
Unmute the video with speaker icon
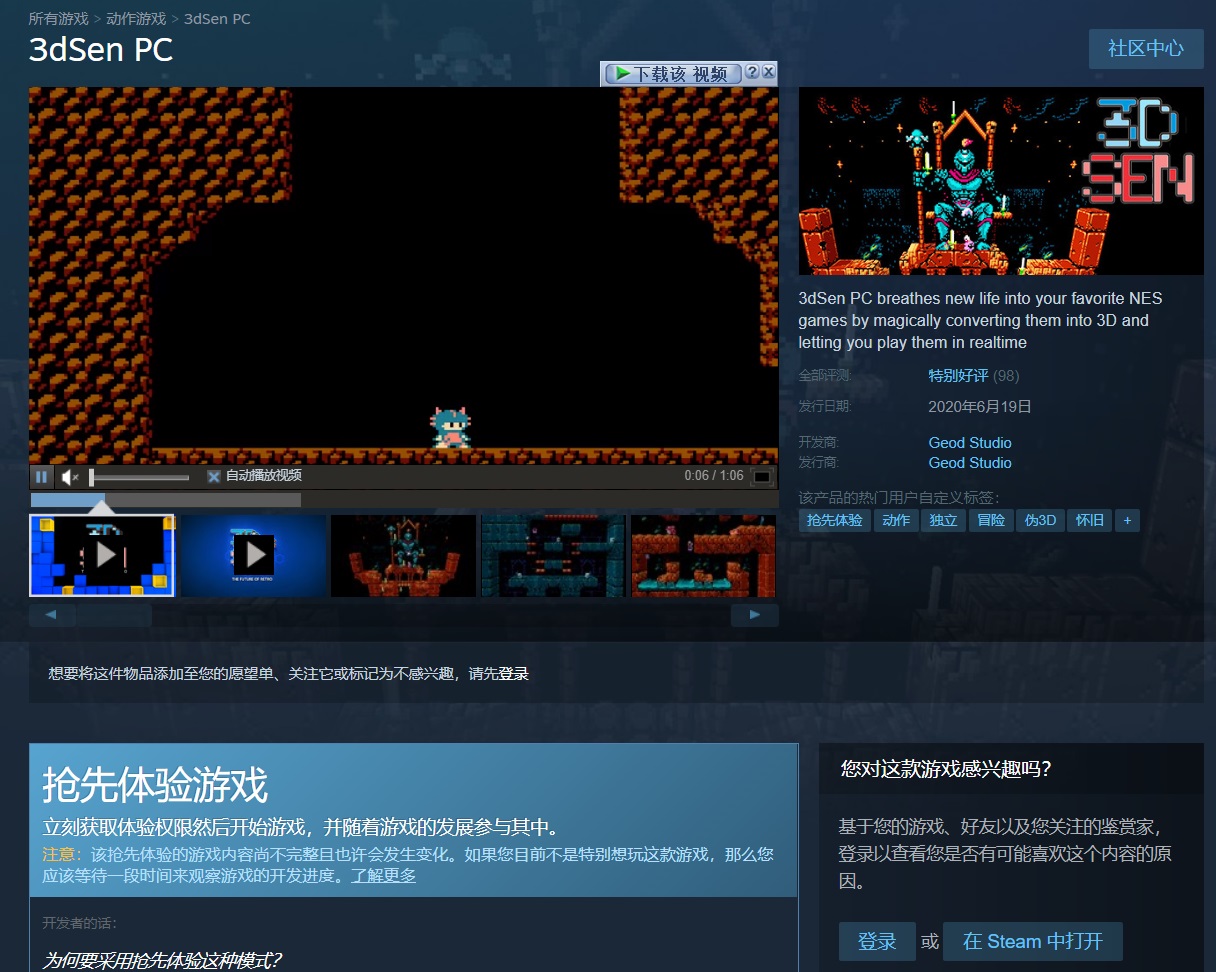(69, 477)
